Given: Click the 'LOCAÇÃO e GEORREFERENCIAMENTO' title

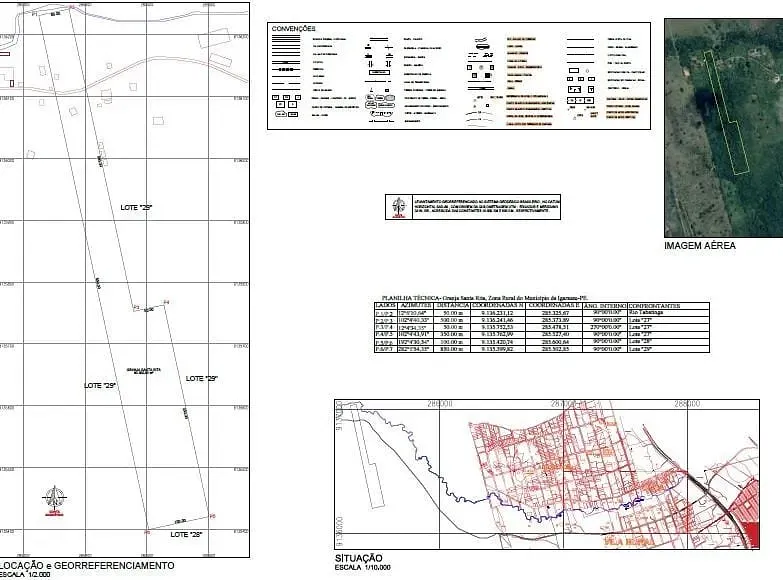Looking at the screenshot, I should coord(87,566).
